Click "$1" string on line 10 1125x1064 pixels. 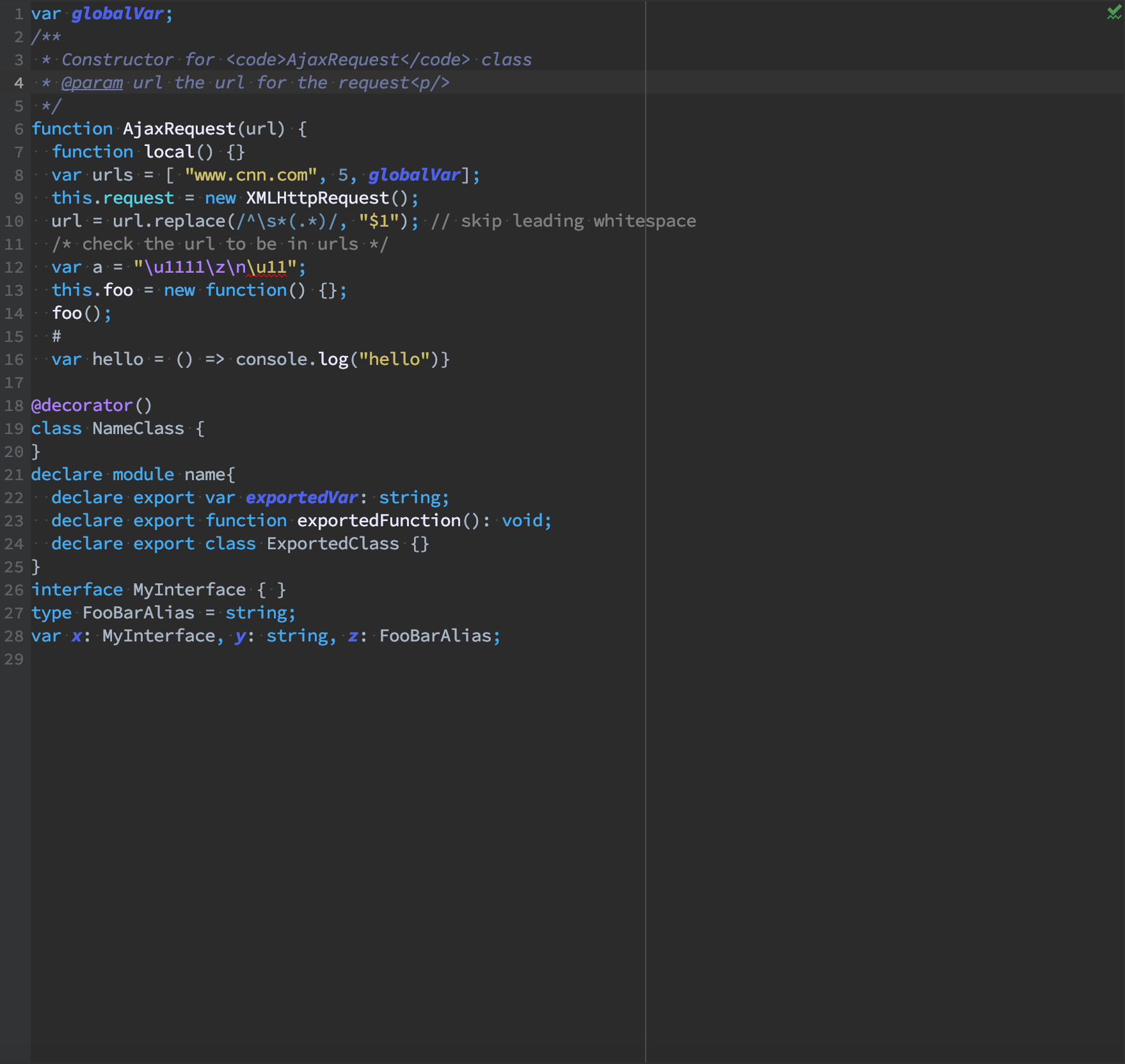click(x=379, y=221)
